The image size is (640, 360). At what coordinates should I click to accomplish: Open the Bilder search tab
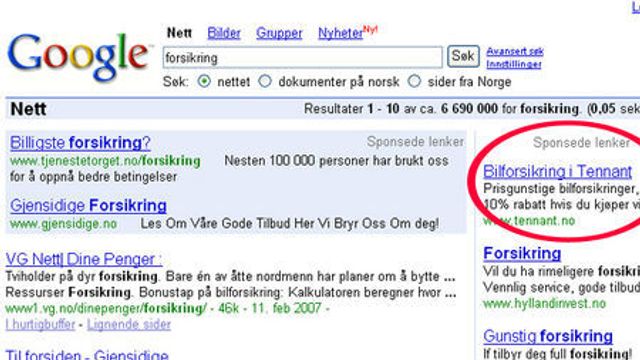pos(224,33)
